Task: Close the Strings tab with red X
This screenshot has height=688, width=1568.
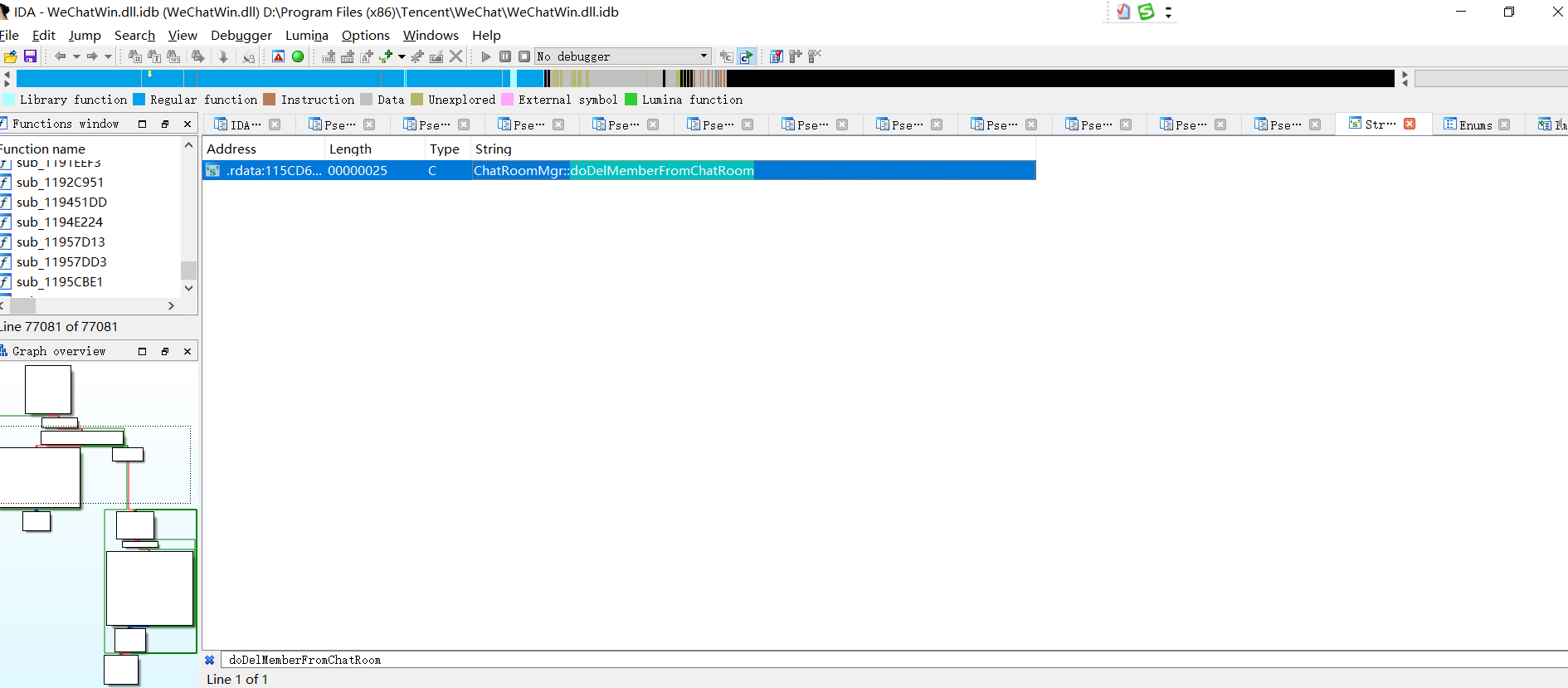Action: [1410, 124]
